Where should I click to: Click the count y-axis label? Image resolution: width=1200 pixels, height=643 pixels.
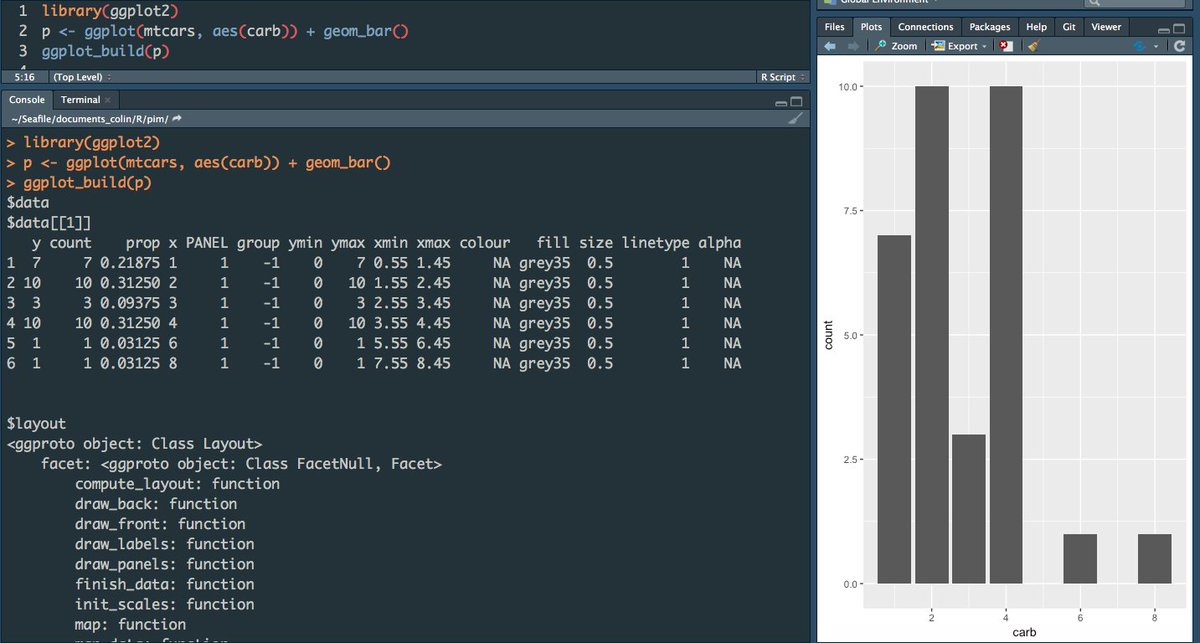[x=828, y=335]
